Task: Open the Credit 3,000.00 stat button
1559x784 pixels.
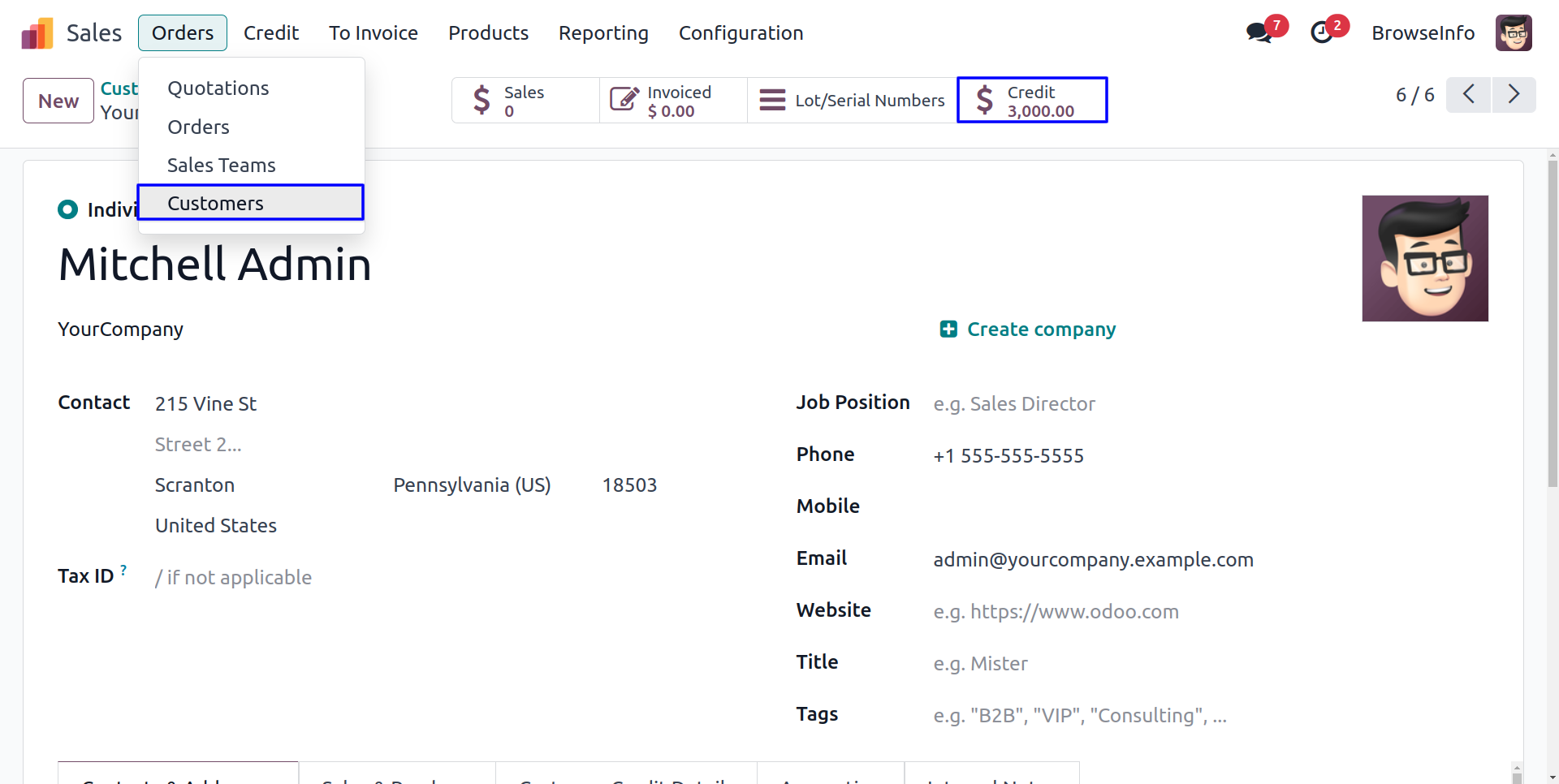Action: tap(1032, 101)
